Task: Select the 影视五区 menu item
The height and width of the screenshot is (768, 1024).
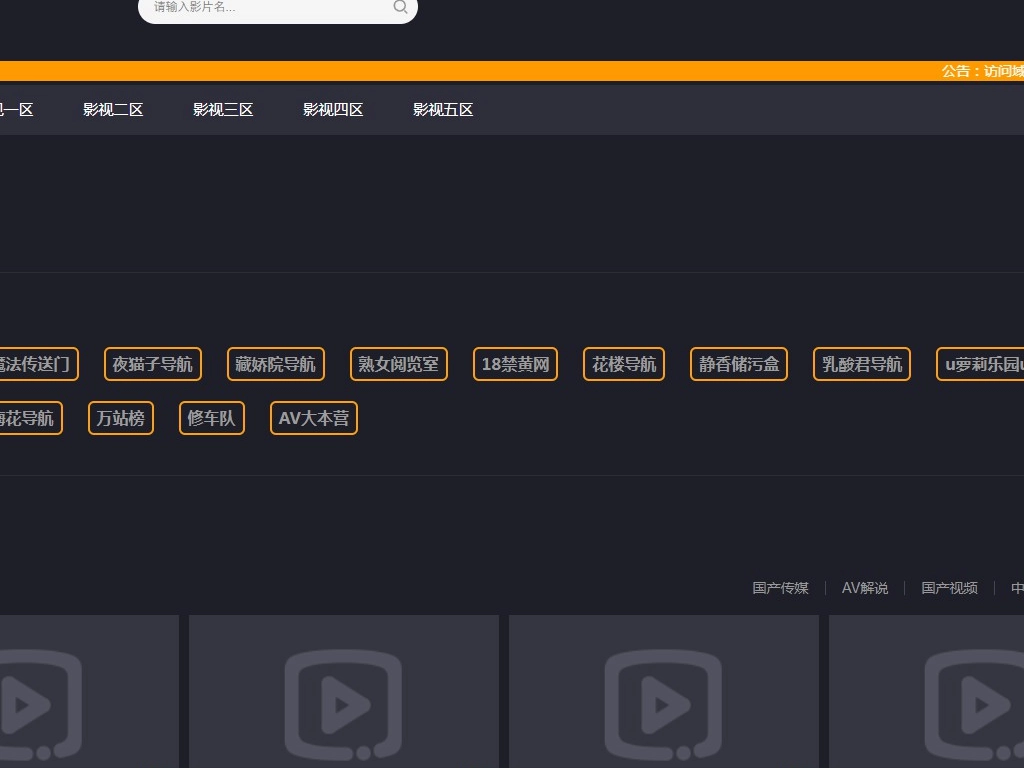Action: tap(443, 110)
